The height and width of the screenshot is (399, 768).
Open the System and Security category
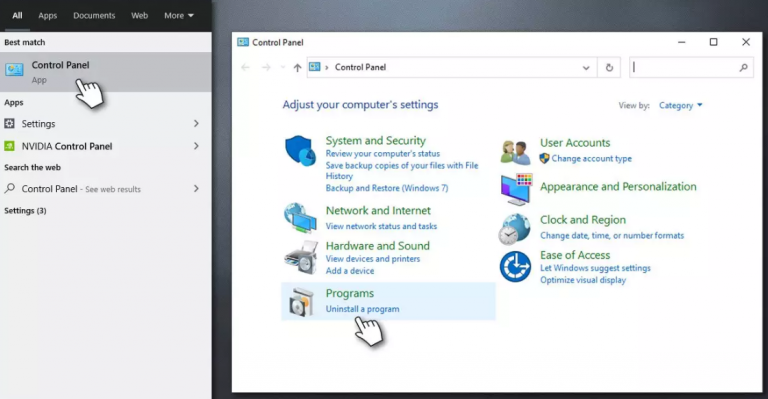(376, 141)
